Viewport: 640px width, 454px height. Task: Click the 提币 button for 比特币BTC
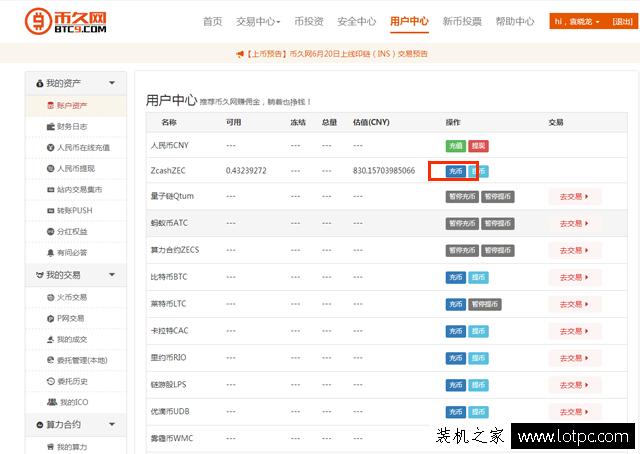478,278
